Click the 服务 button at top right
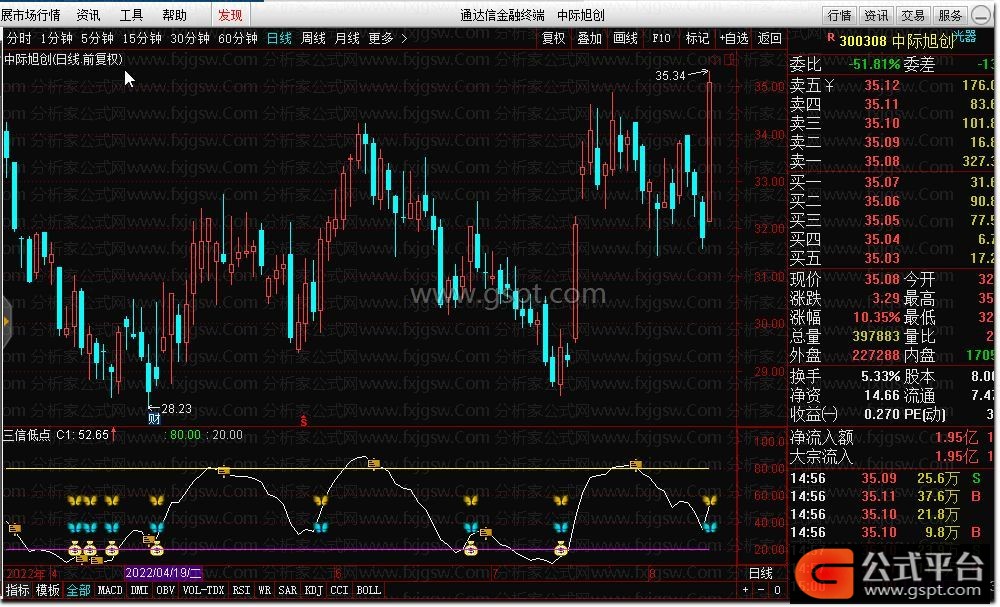The width and height of the screenshot is (1000, 607). pos(950,15)
